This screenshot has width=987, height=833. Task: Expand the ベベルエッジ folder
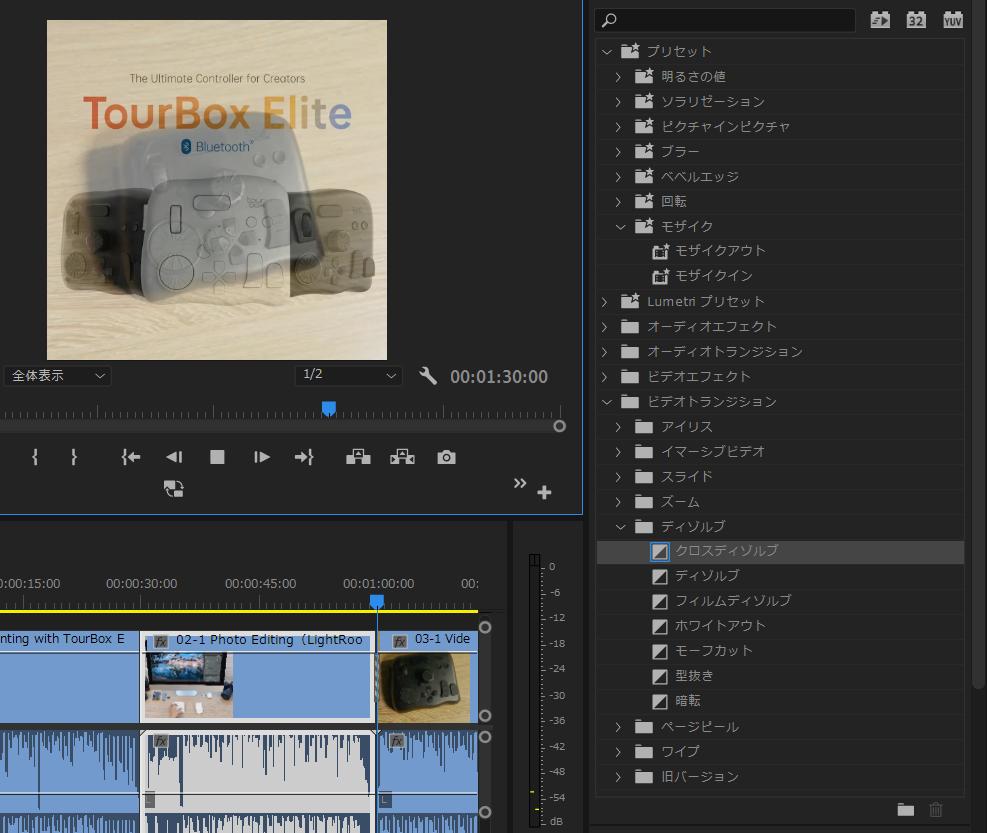tap(618, 177)
